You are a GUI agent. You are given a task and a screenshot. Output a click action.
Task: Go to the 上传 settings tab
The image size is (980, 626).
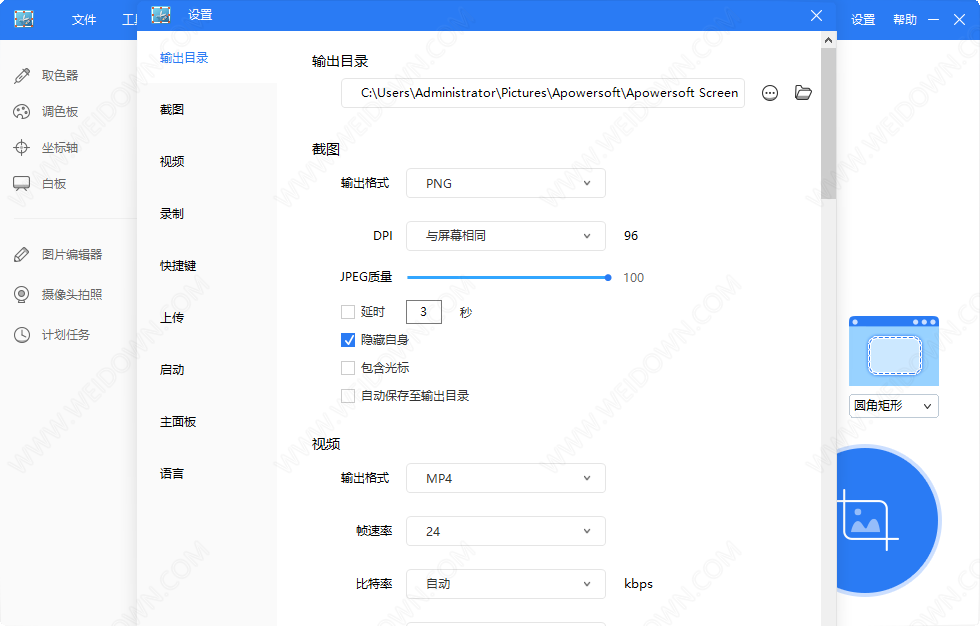coord(172,318)
